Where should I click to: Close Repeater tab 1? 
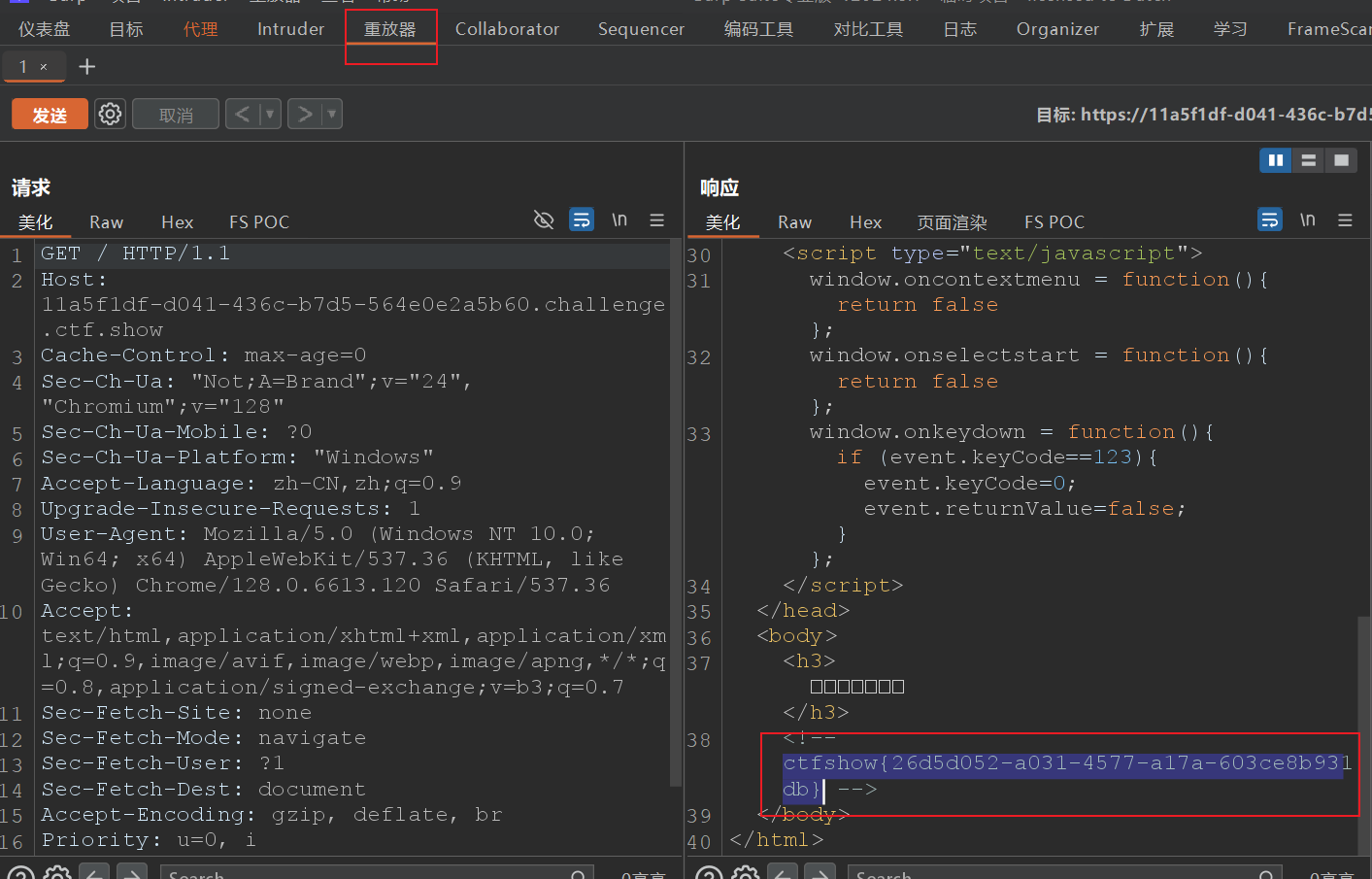[x=44, y=67]
